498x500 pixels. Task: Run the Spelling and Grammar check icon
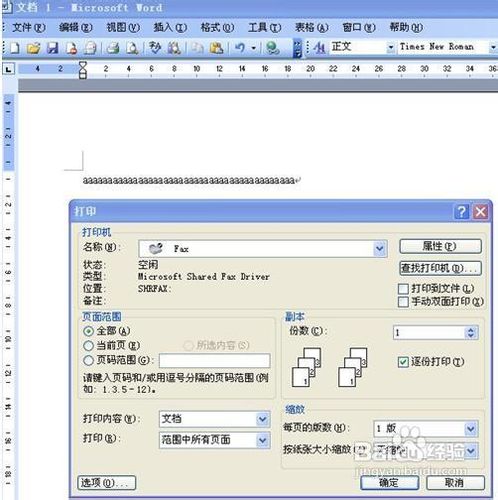[x=155, y=48]
